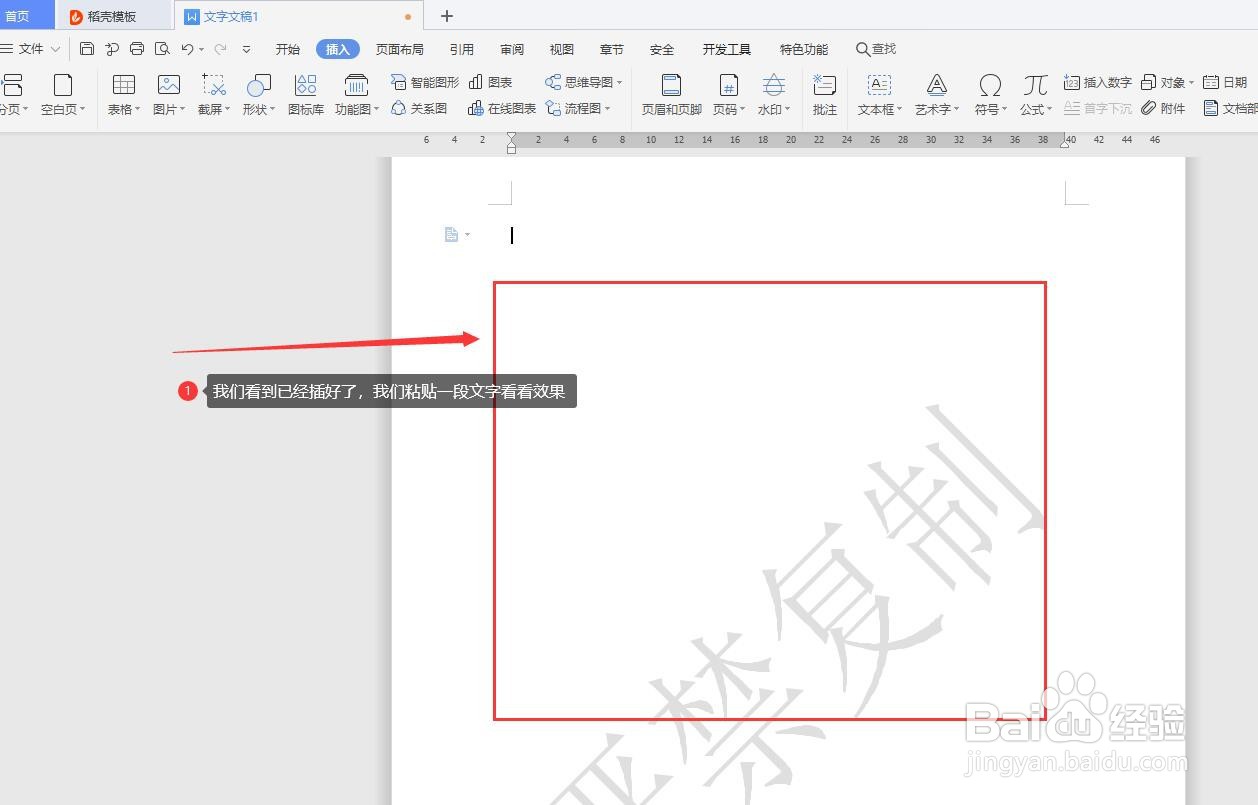Click the Export to PDF icon

coord(112,49)
